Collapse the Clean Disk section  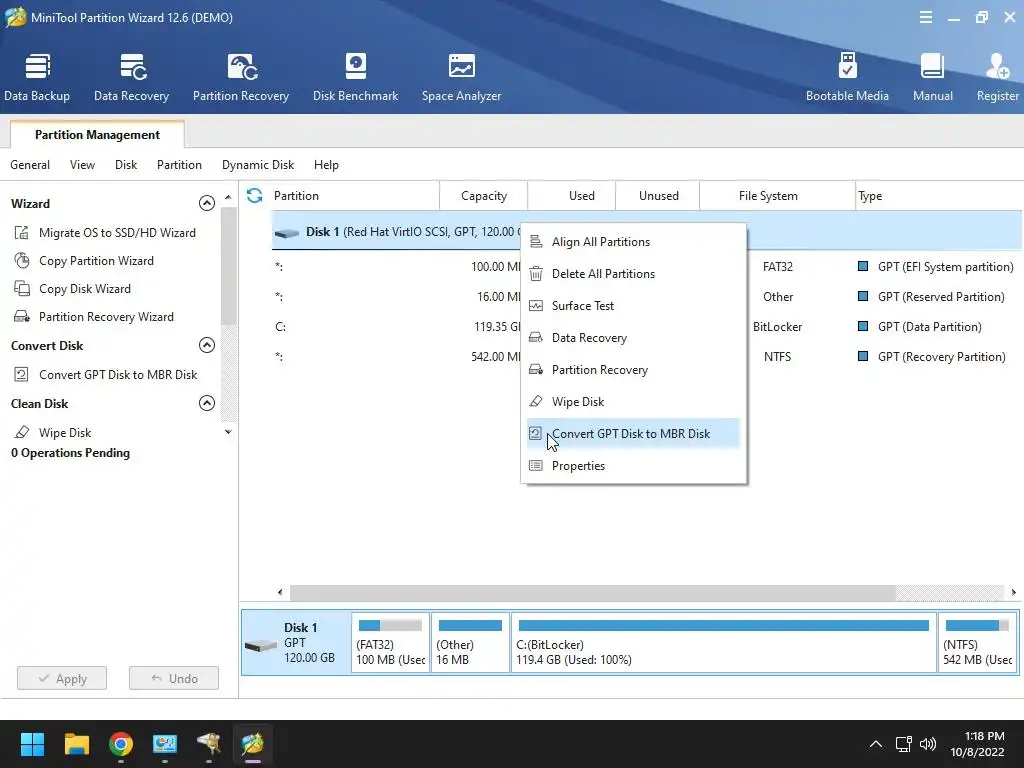tap(206, 403)
